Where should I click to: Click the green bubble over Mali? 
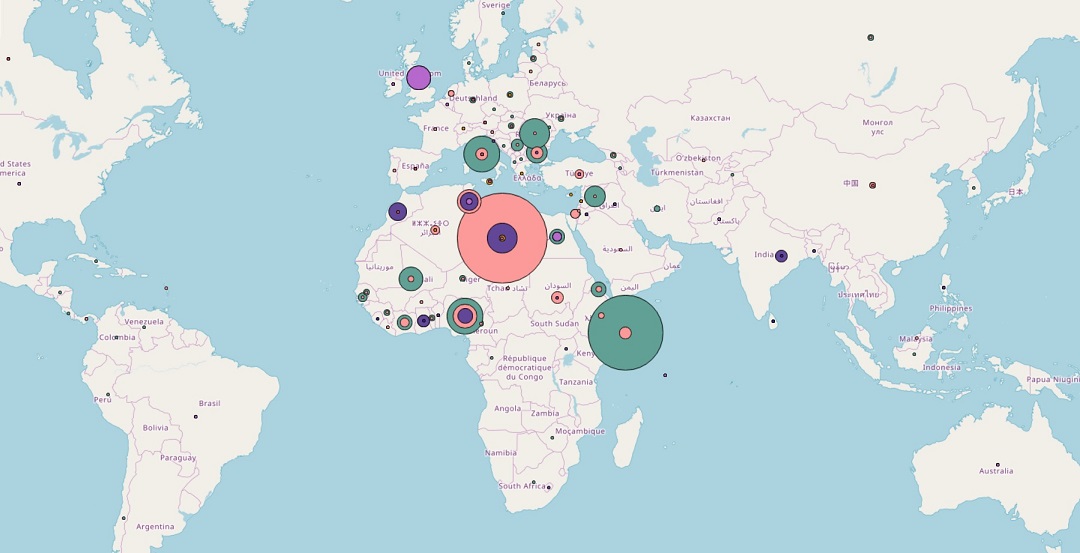pos(411,279)
